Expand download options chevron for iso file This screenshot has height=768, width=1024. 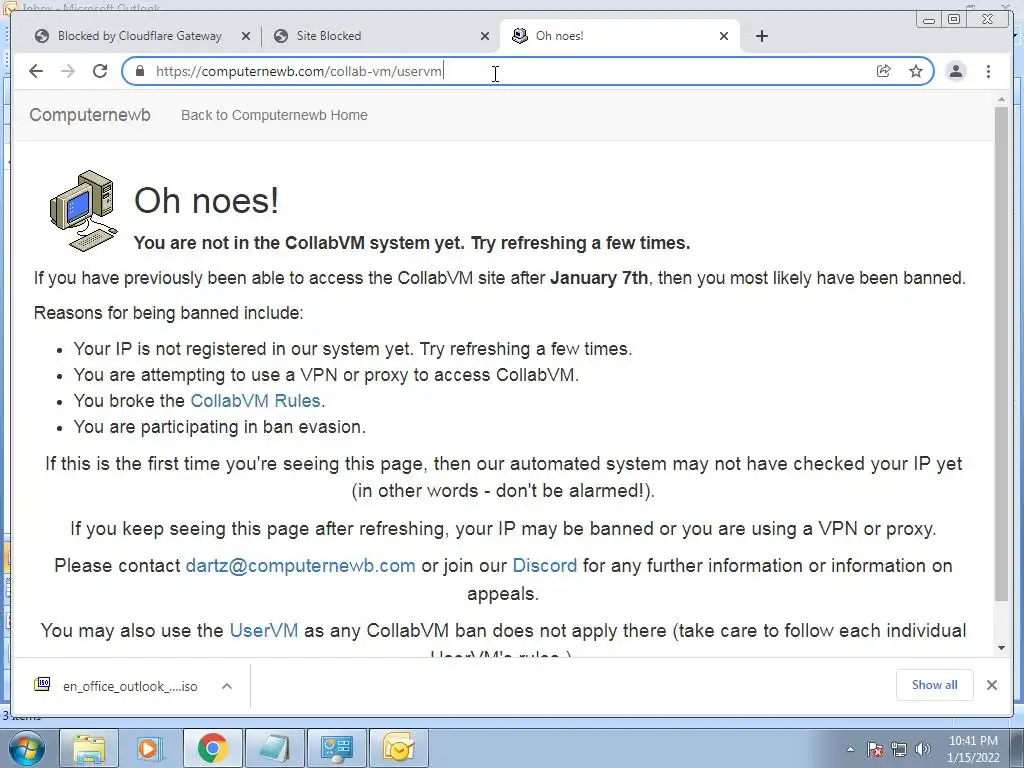[x=227, y=686]
